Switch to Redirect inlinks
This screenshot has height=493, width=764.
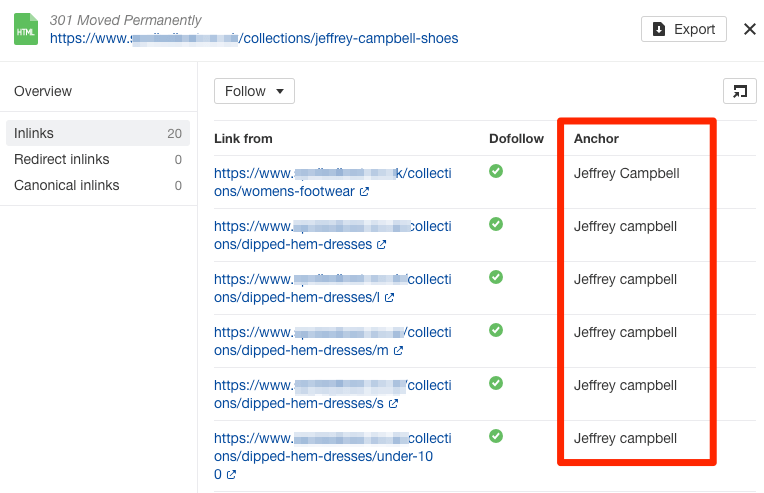(61, 159)
